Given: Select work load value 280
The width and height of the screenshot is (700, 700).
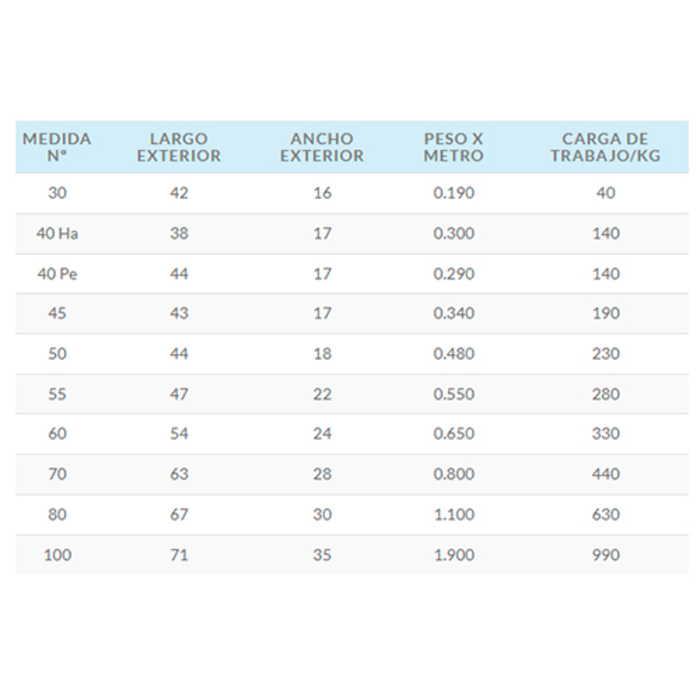Looking at the screenshot, I should click(606, 394).
